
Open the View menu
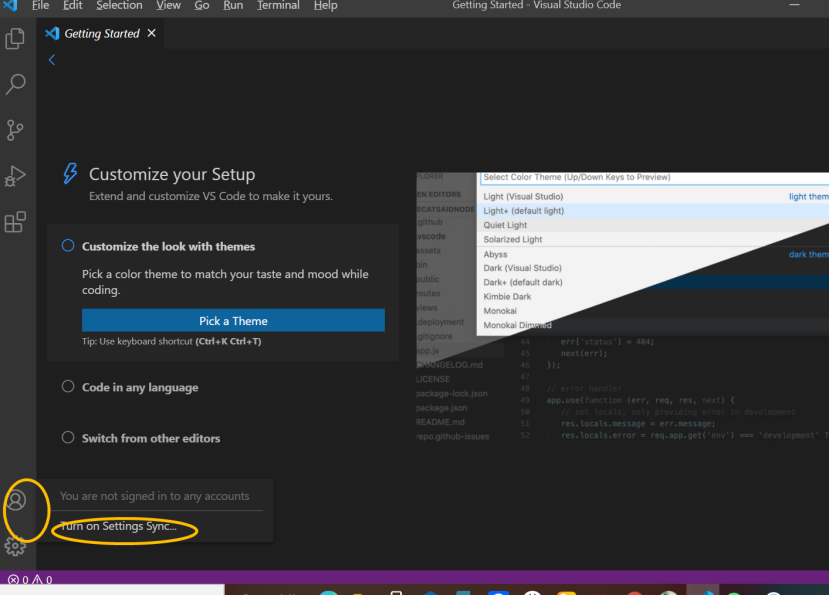point(168,6)
